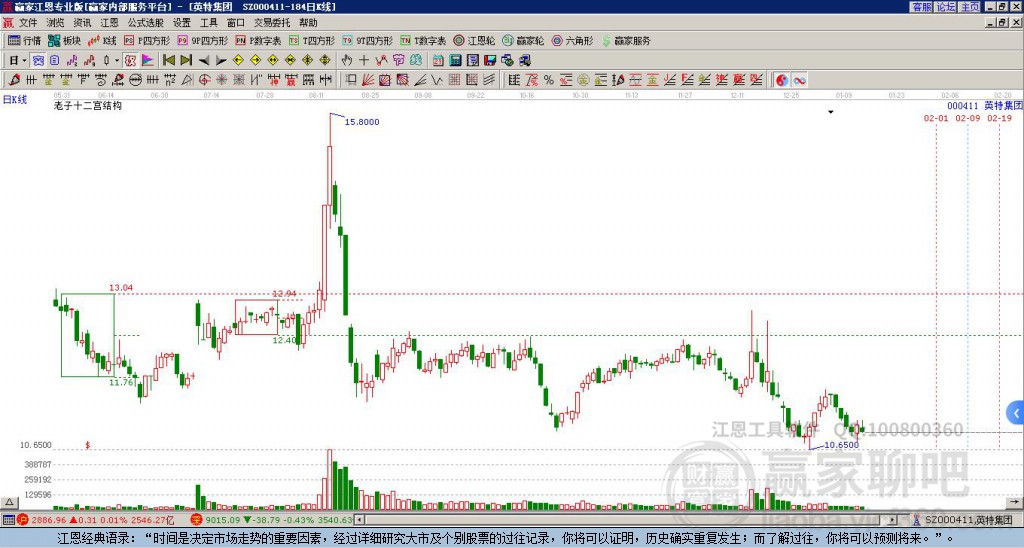Open the 客服 customer service link
This screenshot has height=548, width=1024.
pos(921,7)
